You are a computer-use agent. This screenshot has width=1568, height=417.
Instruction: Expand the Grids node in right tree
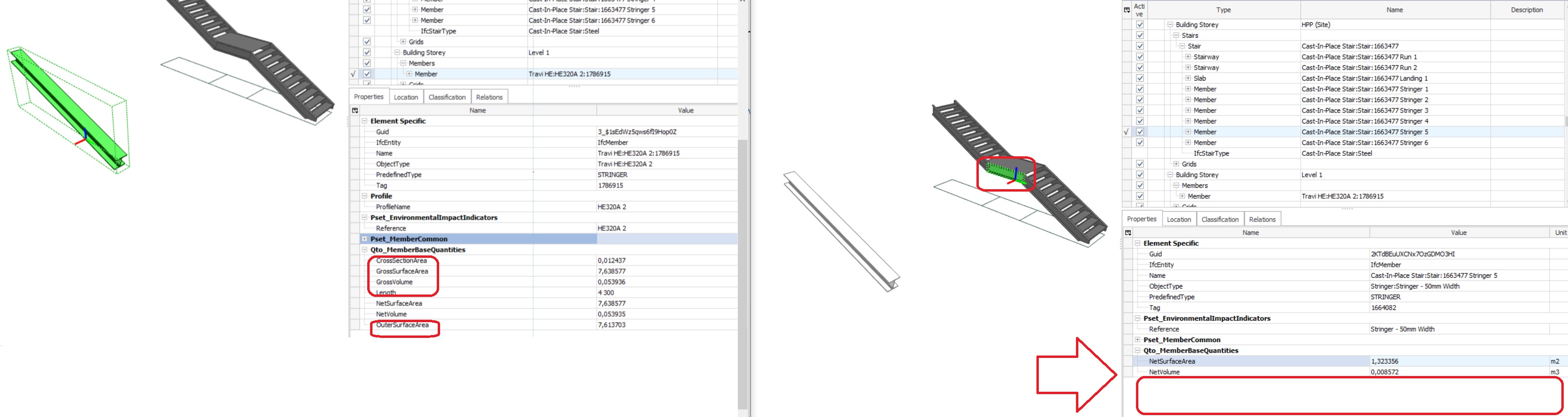tap(1176, 164)
